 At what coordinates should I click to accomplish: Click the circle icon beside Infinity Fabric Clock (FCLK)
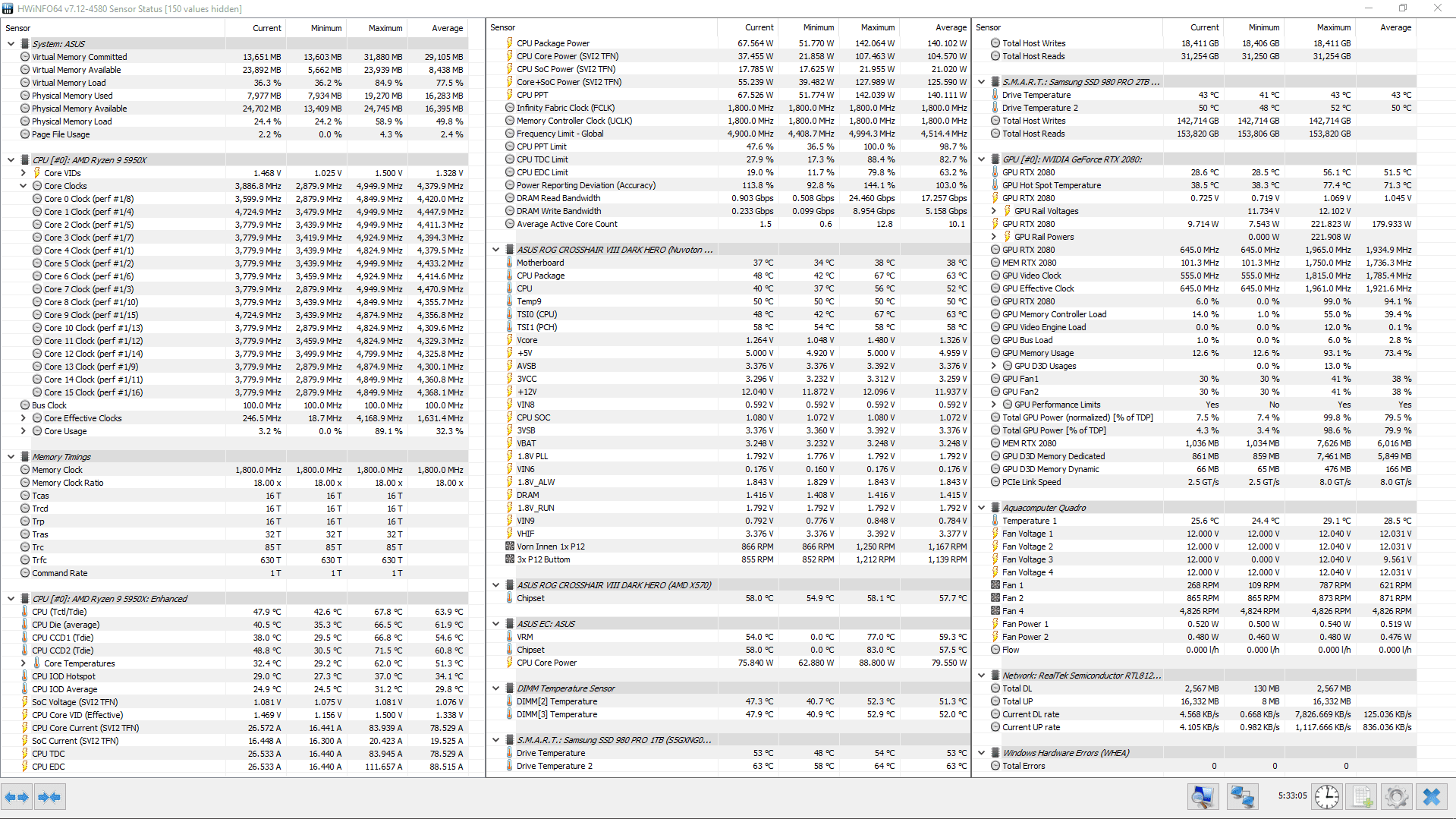[510, 108]
